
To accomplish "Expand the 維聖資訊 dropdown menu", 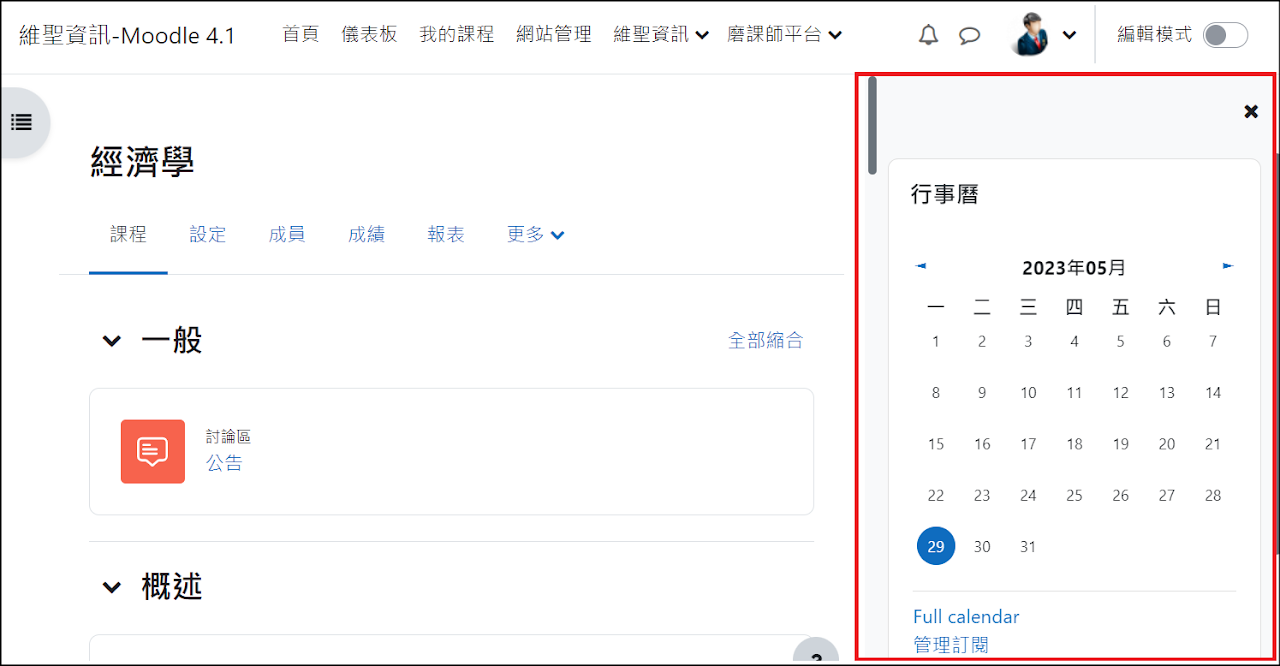I will click(661, 35).
